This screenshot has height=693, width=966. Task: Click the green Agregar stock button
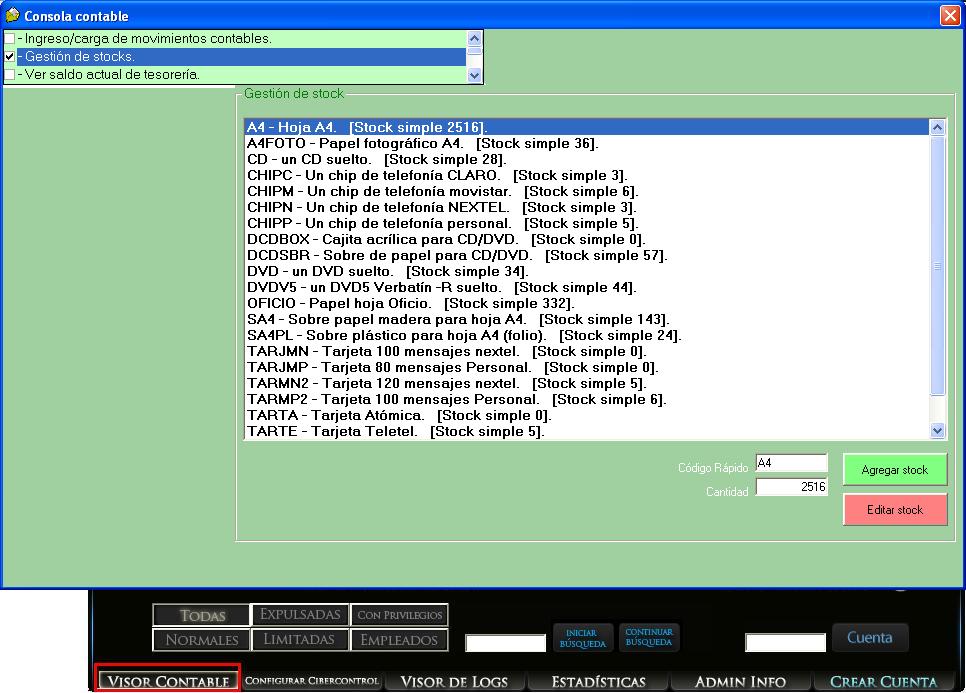tap(895, 470)
